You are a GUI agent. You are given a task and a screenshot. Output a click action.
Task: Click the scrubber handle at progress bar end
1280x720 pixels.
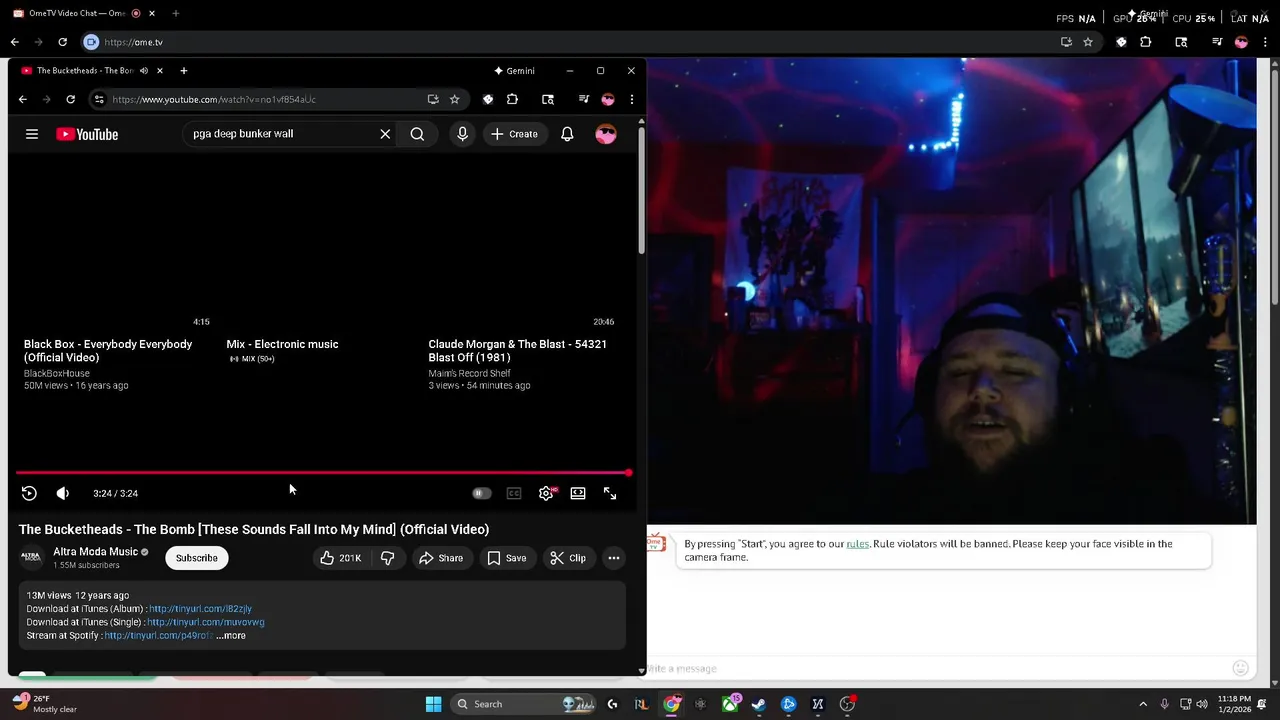[x=628, y=472]
